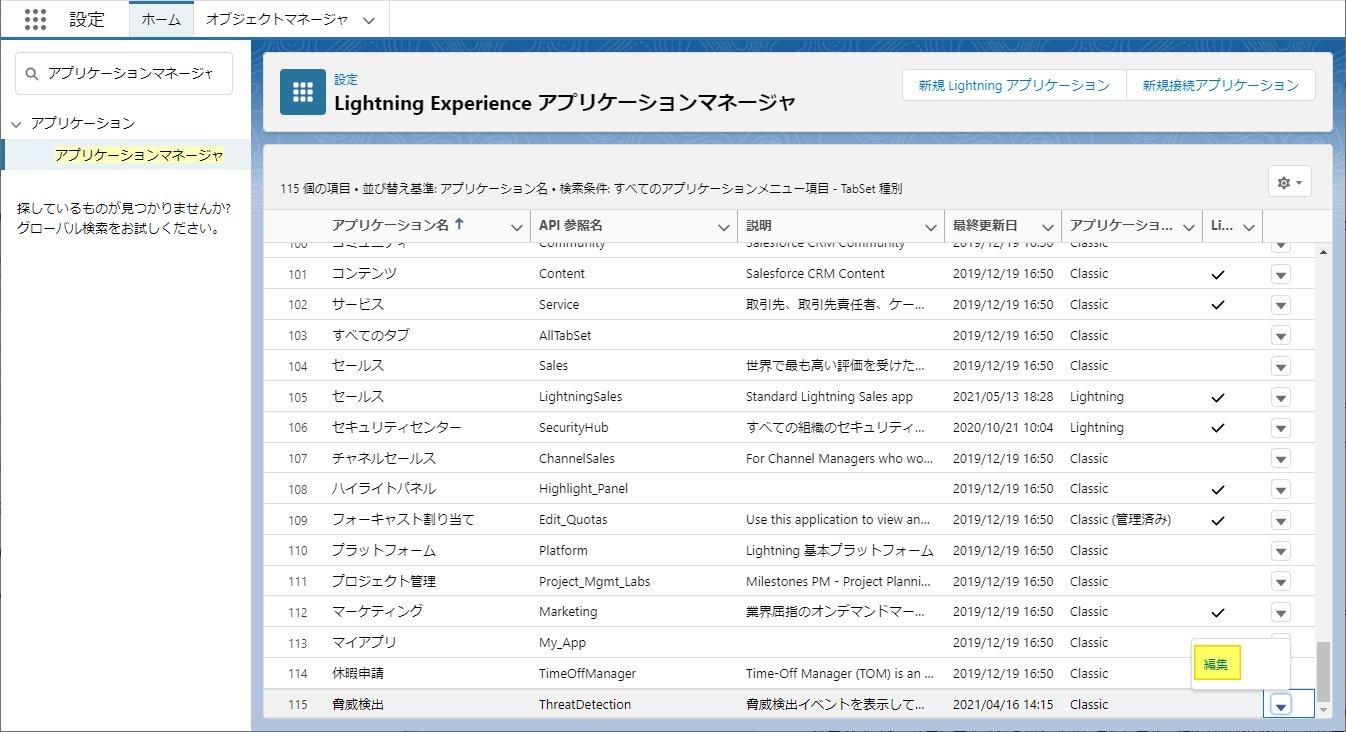
Task: Open row actions arrow for サービス
Action: pyautogui.click(x=1281, y=305)
